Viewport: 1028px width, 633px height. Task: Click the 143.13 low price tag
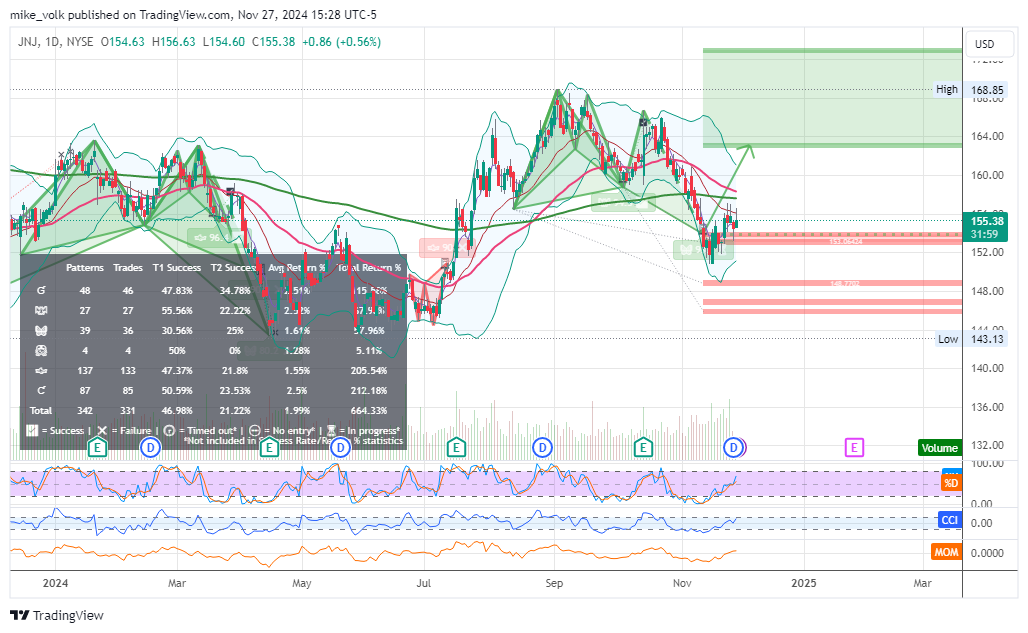pyautogui.click(x=987, y=339)
